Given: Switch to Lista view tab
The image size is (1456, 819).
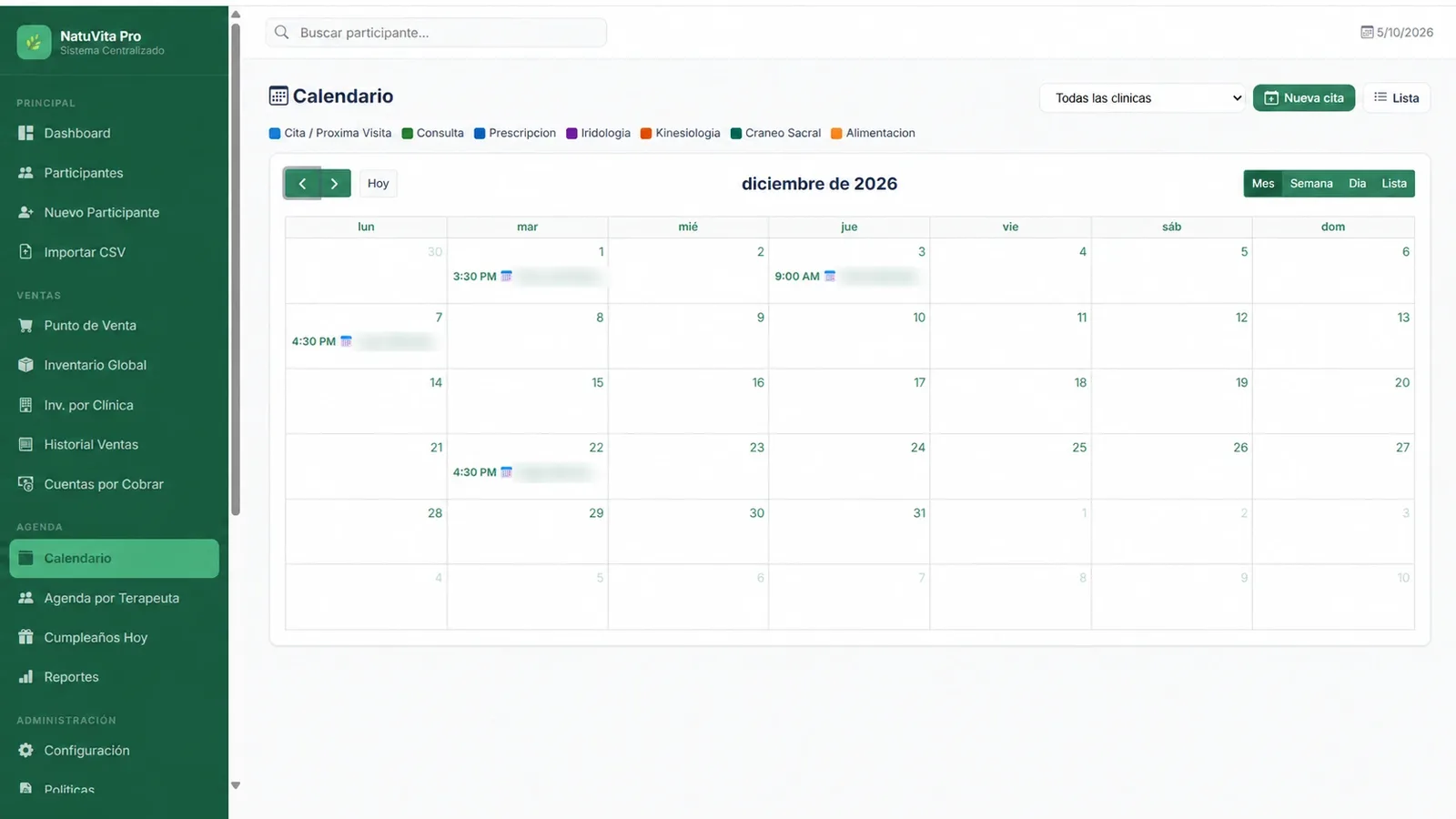Looking at the screenshot, I should (x=1394, y=183).
